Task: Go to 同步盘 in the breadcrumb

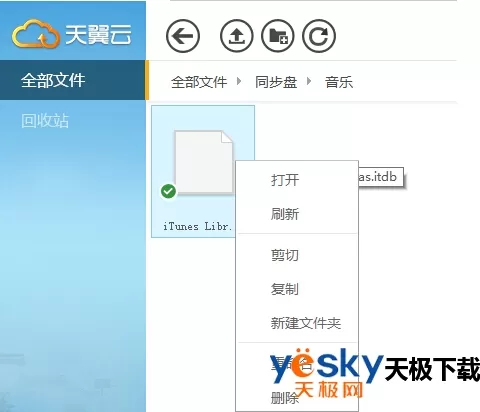Action: (x=276, y=82)
